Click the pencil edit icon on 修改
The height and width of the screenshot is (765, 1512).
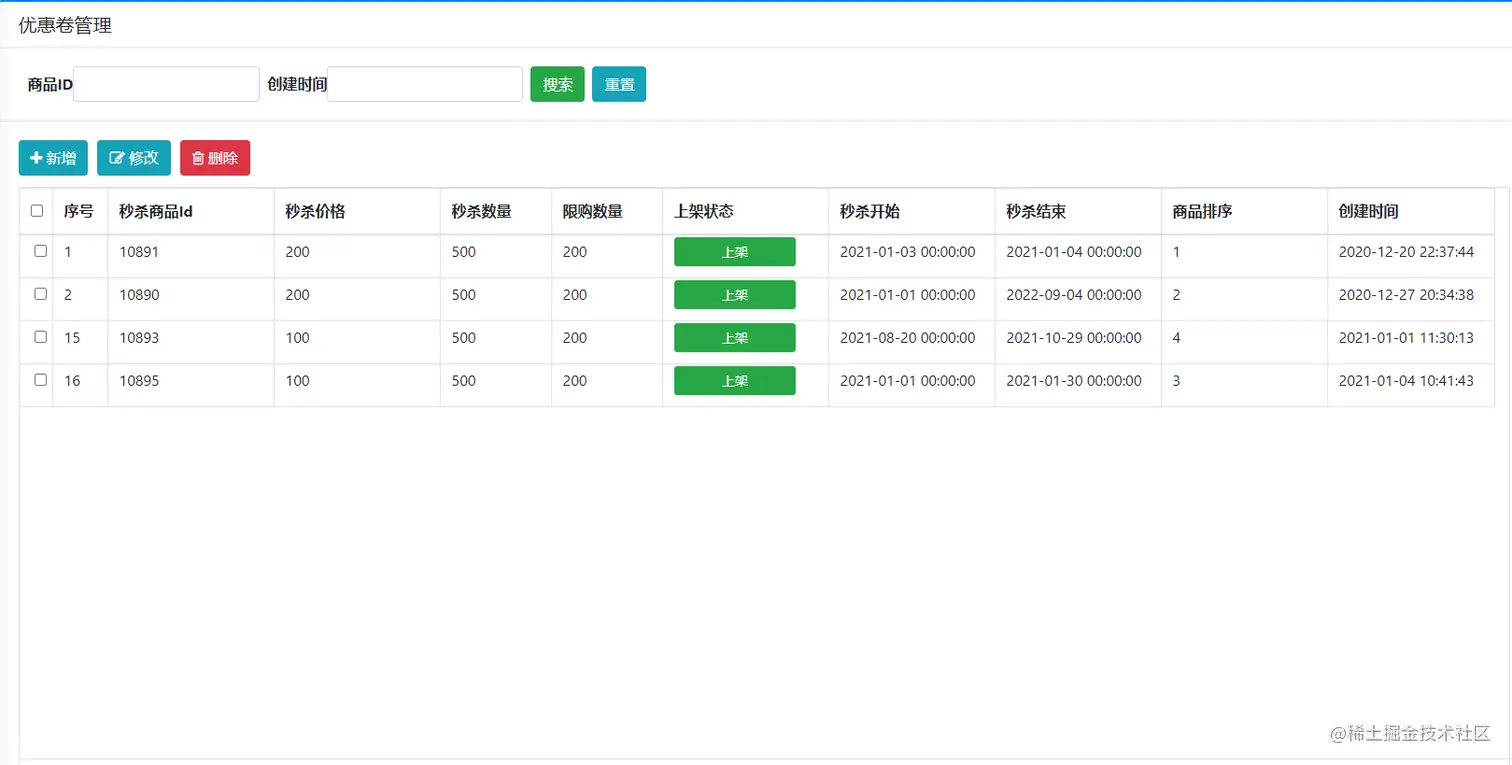(116, 158)
